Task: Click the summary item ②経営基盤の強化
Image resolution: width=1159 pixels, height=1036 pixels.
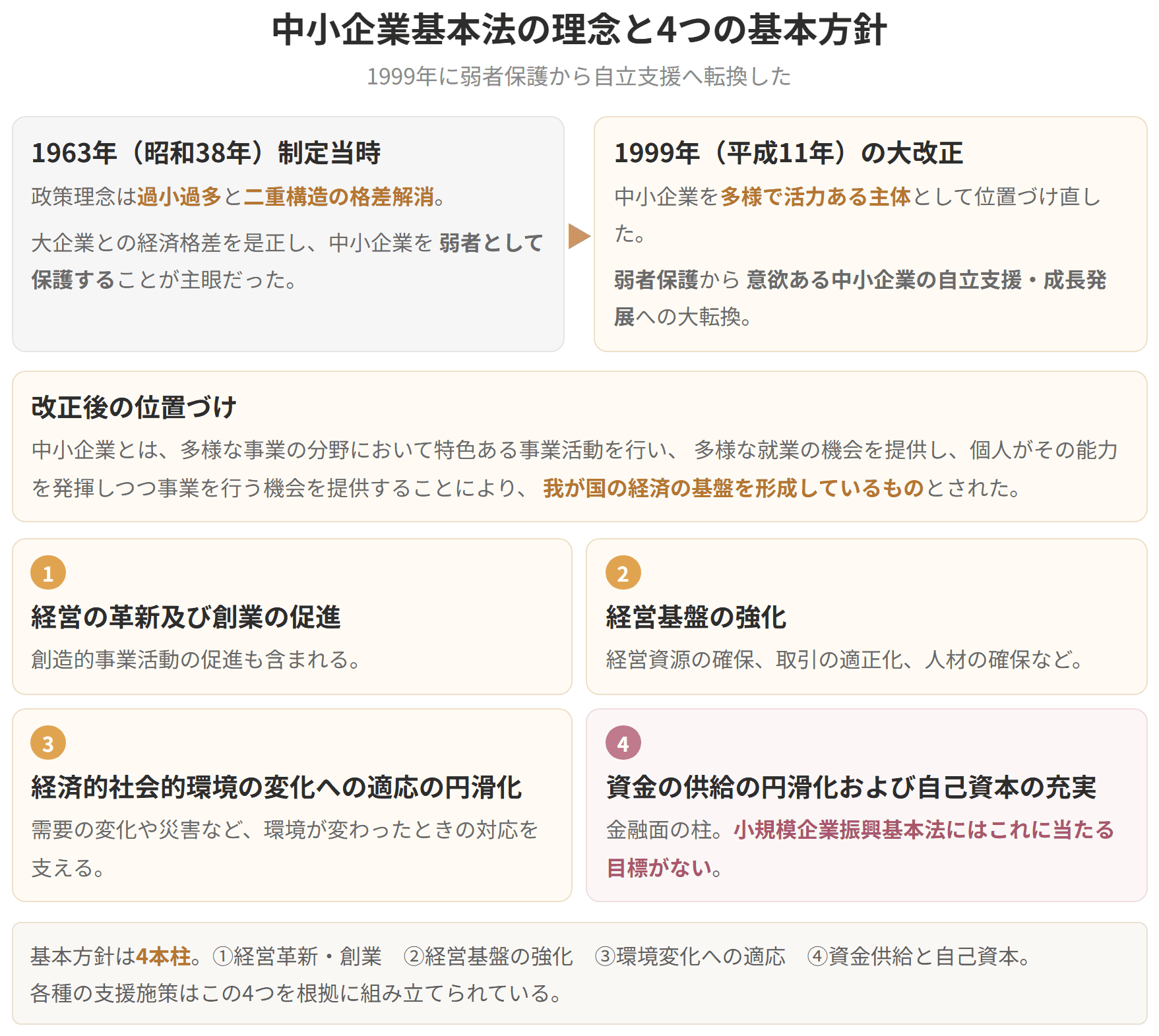Action: click(488, 956)
